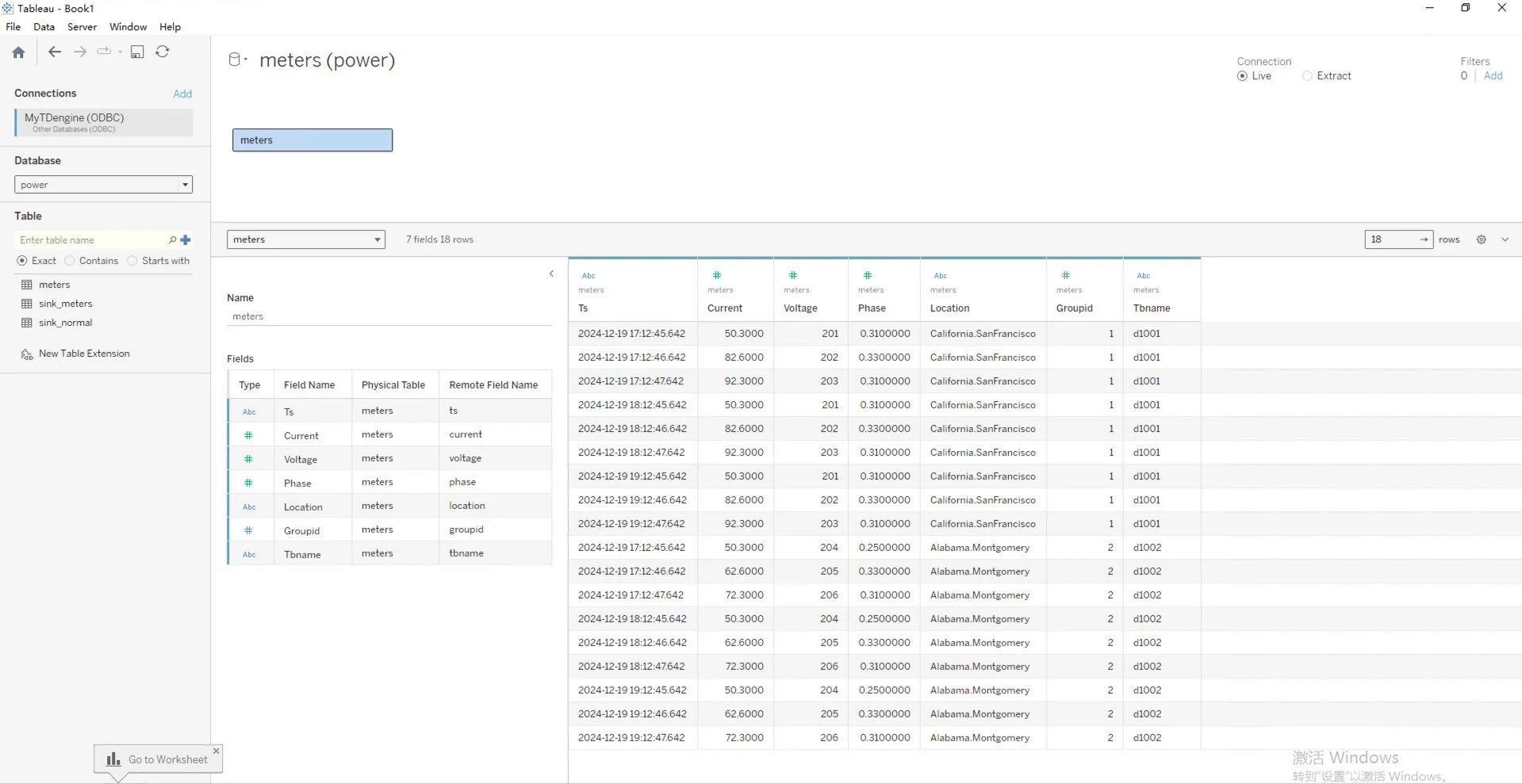This screenshot has height=784, width=1522.
Task: Select sink_normal in the table list
Action: 66,323
